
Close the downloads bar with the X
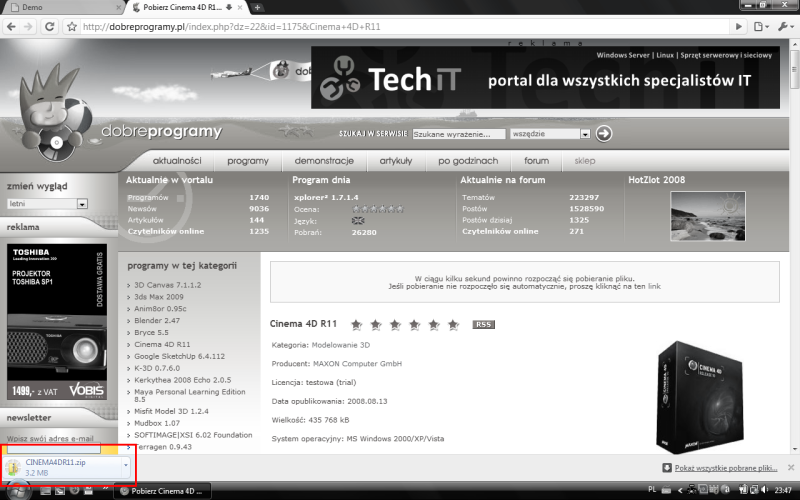[790, 467]
